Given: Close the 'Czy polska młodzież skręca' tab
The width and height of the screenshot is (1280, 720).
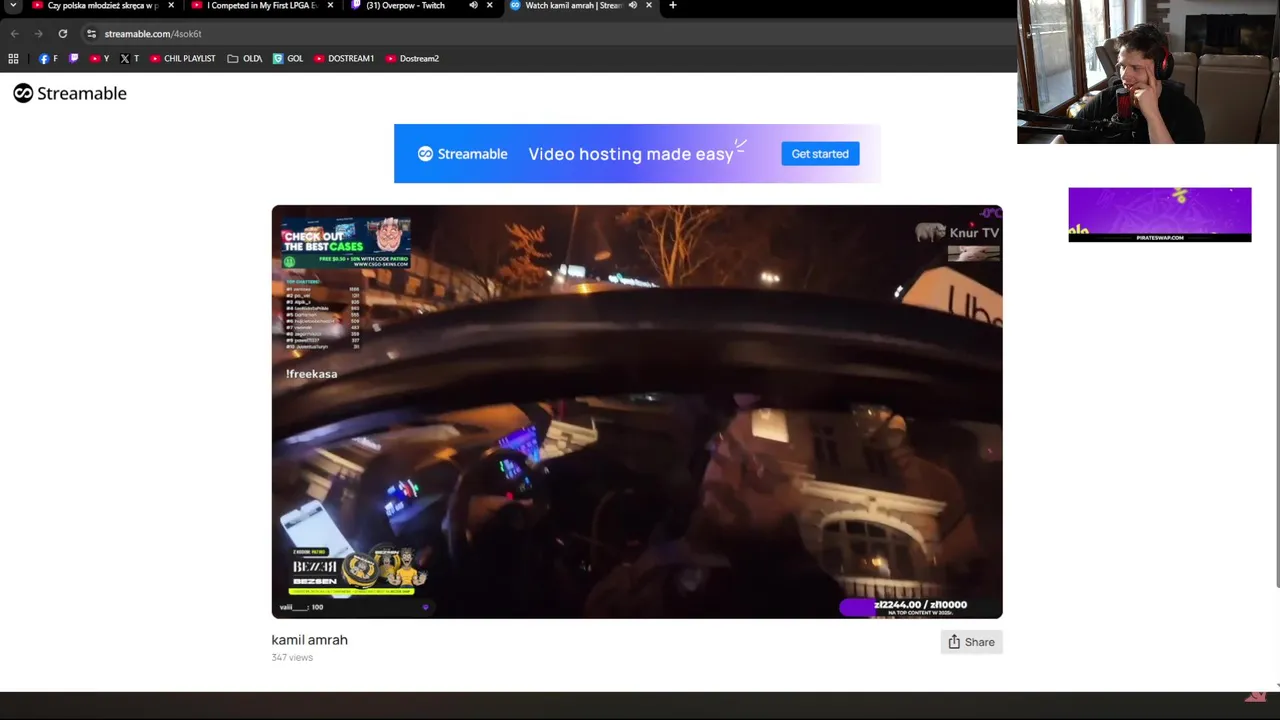Looking at the screenshot, I should [x=171, y=6].
